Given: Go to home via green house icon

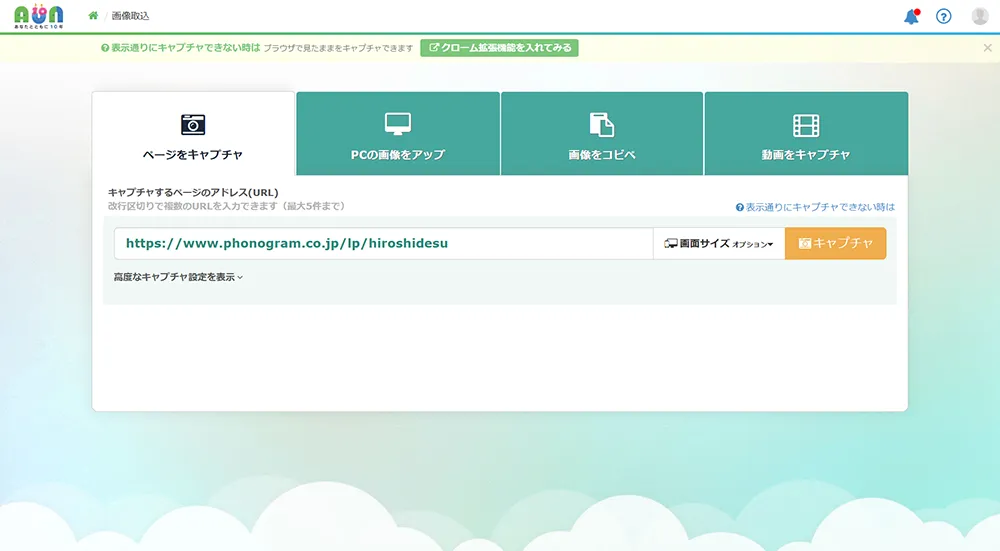Looking at the screenshot, I should (x=93, y=15).
